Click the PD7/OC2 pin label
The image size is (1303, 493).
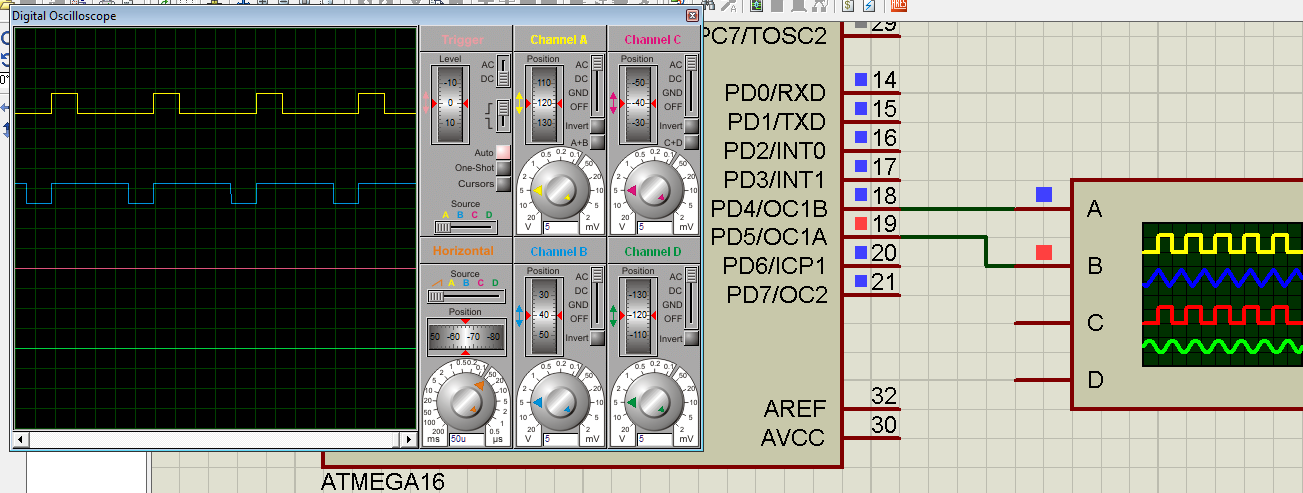point(777,294)
